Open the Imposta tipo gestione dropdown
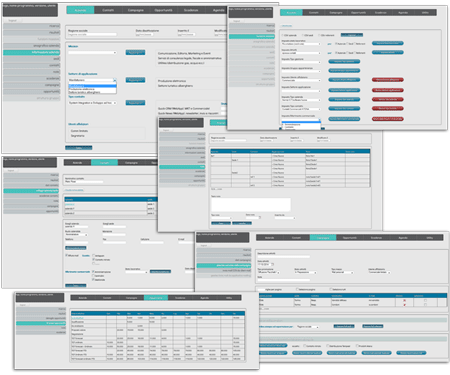Viewport: 450px width, 375px height. click(301, 62)
